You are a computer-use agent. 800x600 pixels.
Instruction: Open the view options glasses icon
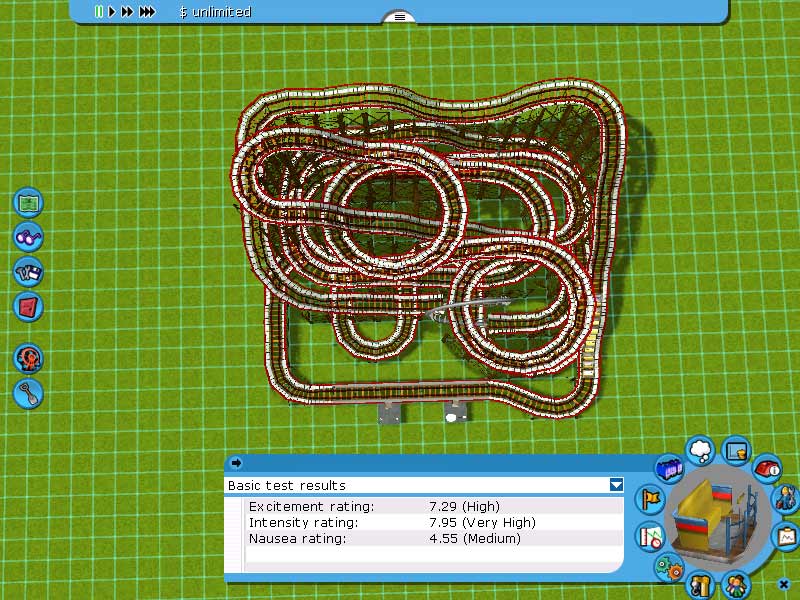(x=28, y=237)
